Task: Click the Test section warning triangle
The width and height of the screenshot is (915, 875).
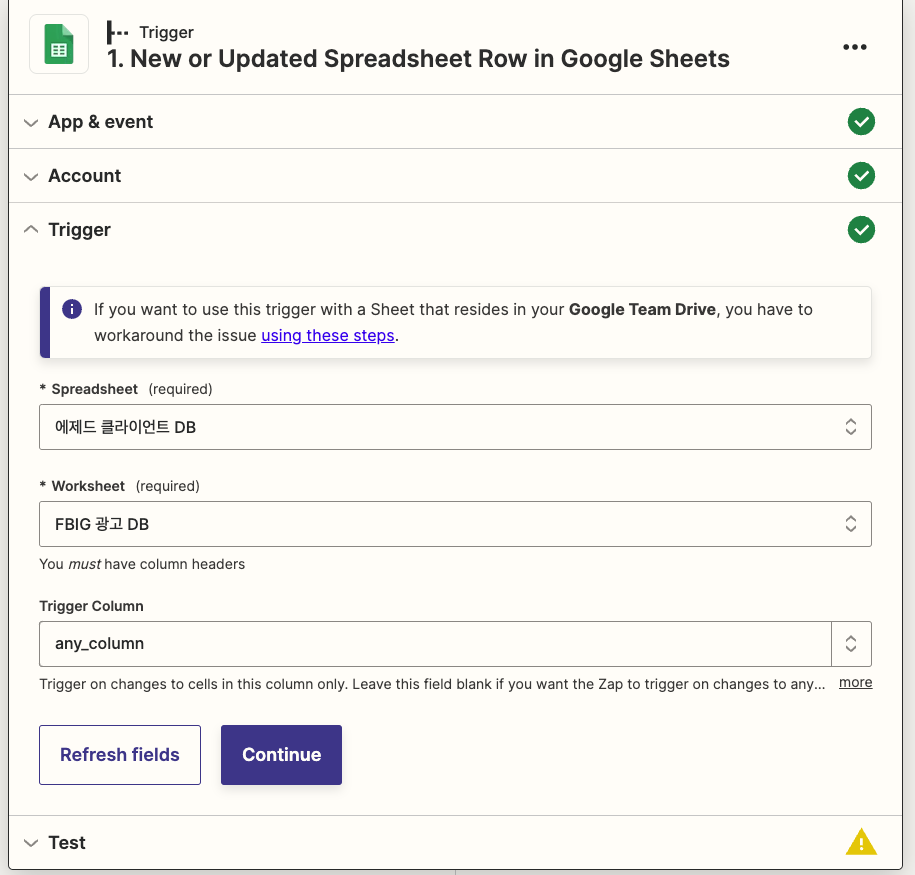Action: tap(861, 842)
